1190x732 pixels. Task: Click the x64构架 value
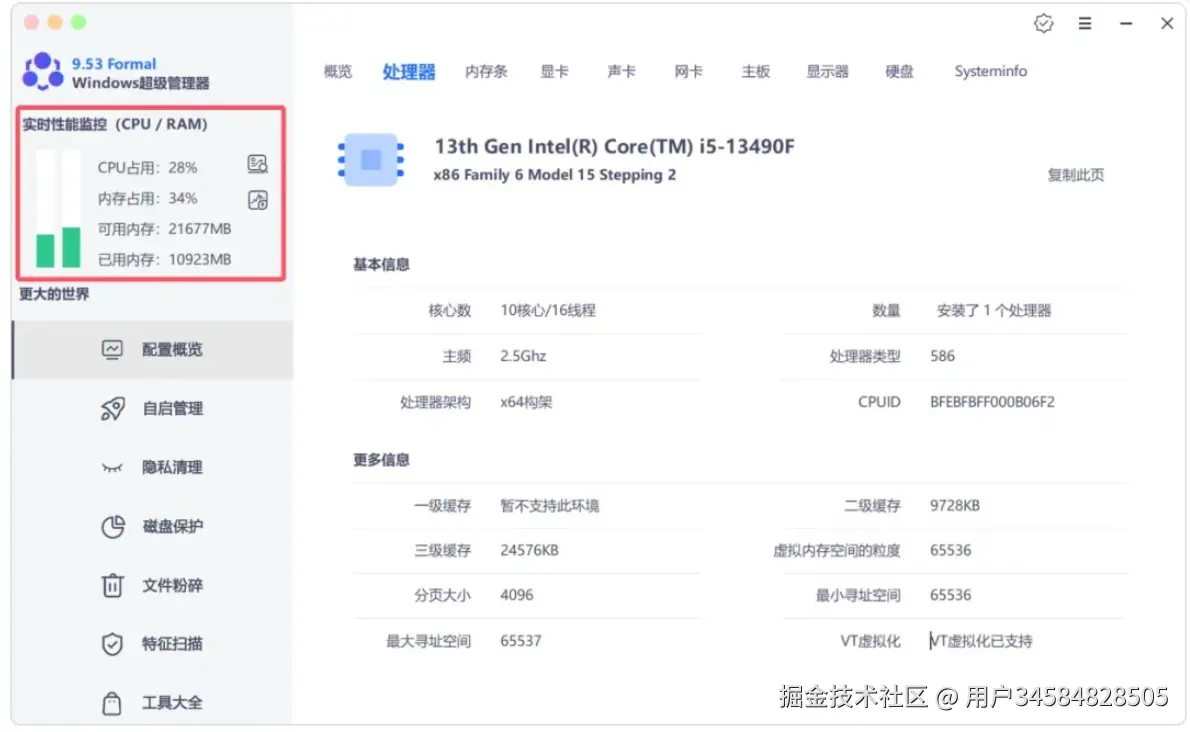[526, 402]
